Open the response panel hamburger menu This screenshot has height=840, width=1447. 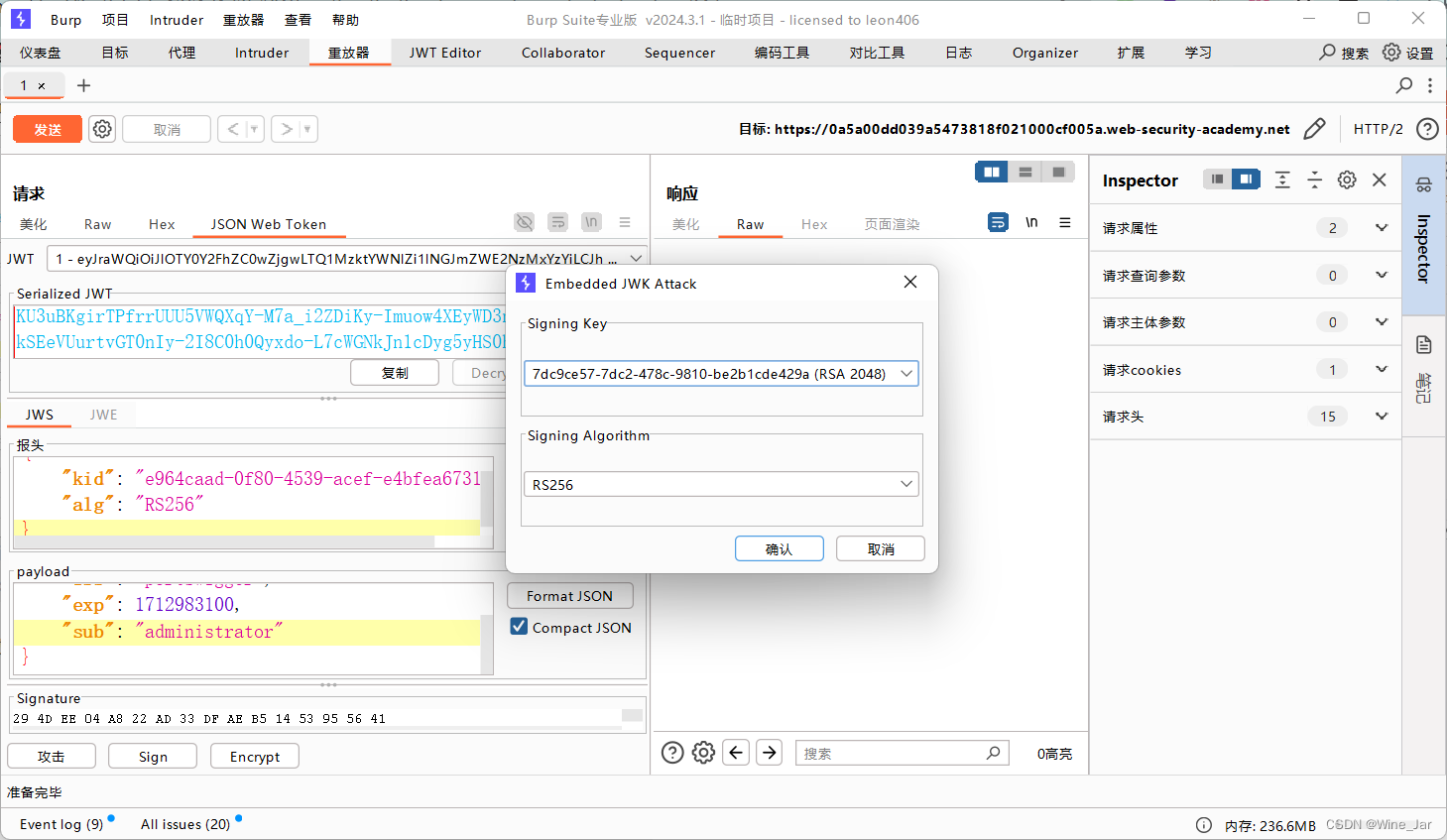point(1065,222)
